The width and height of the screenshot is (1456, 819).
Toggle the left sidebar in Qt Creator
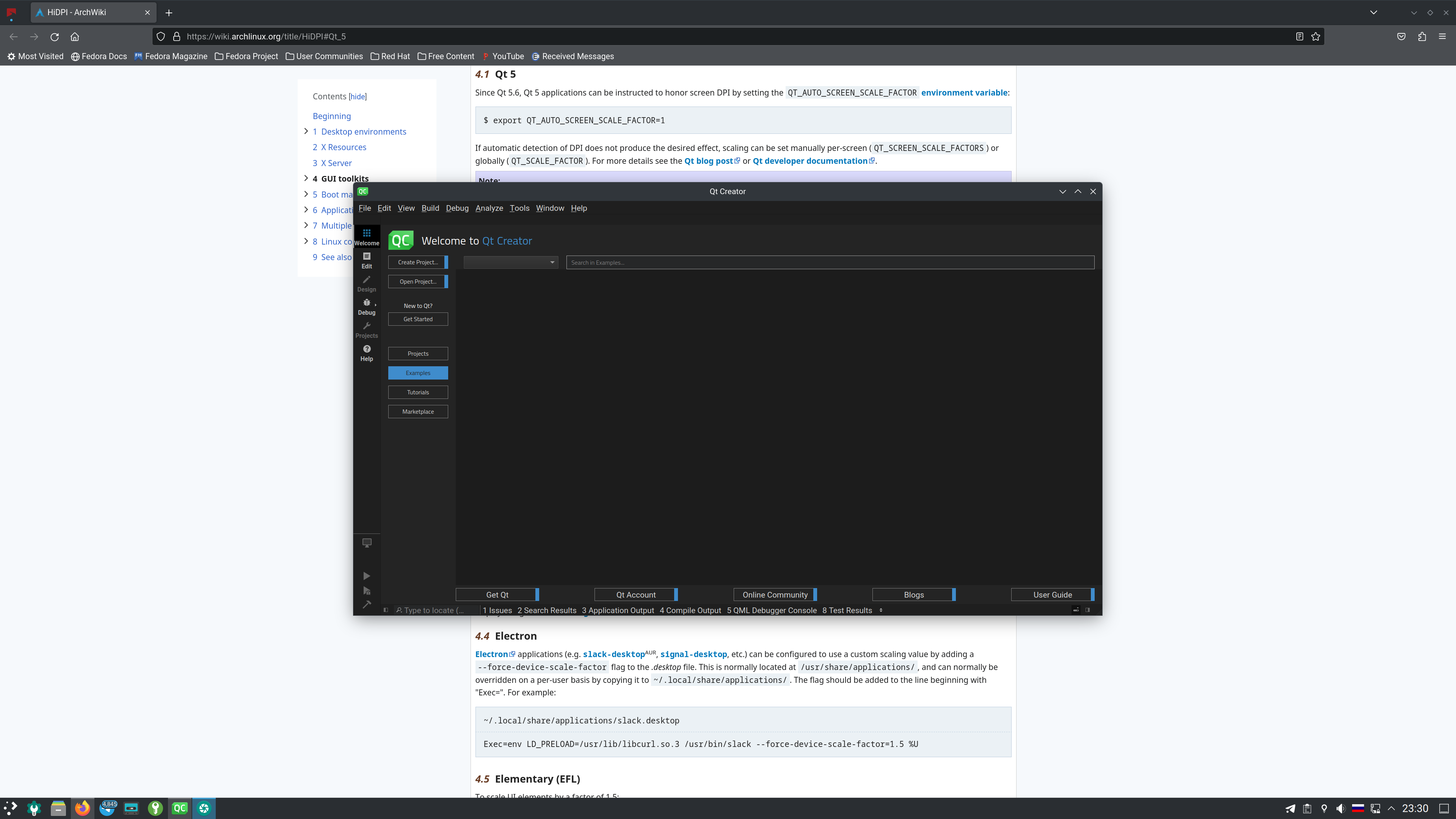pyautogui.click(x=386, y=610)
